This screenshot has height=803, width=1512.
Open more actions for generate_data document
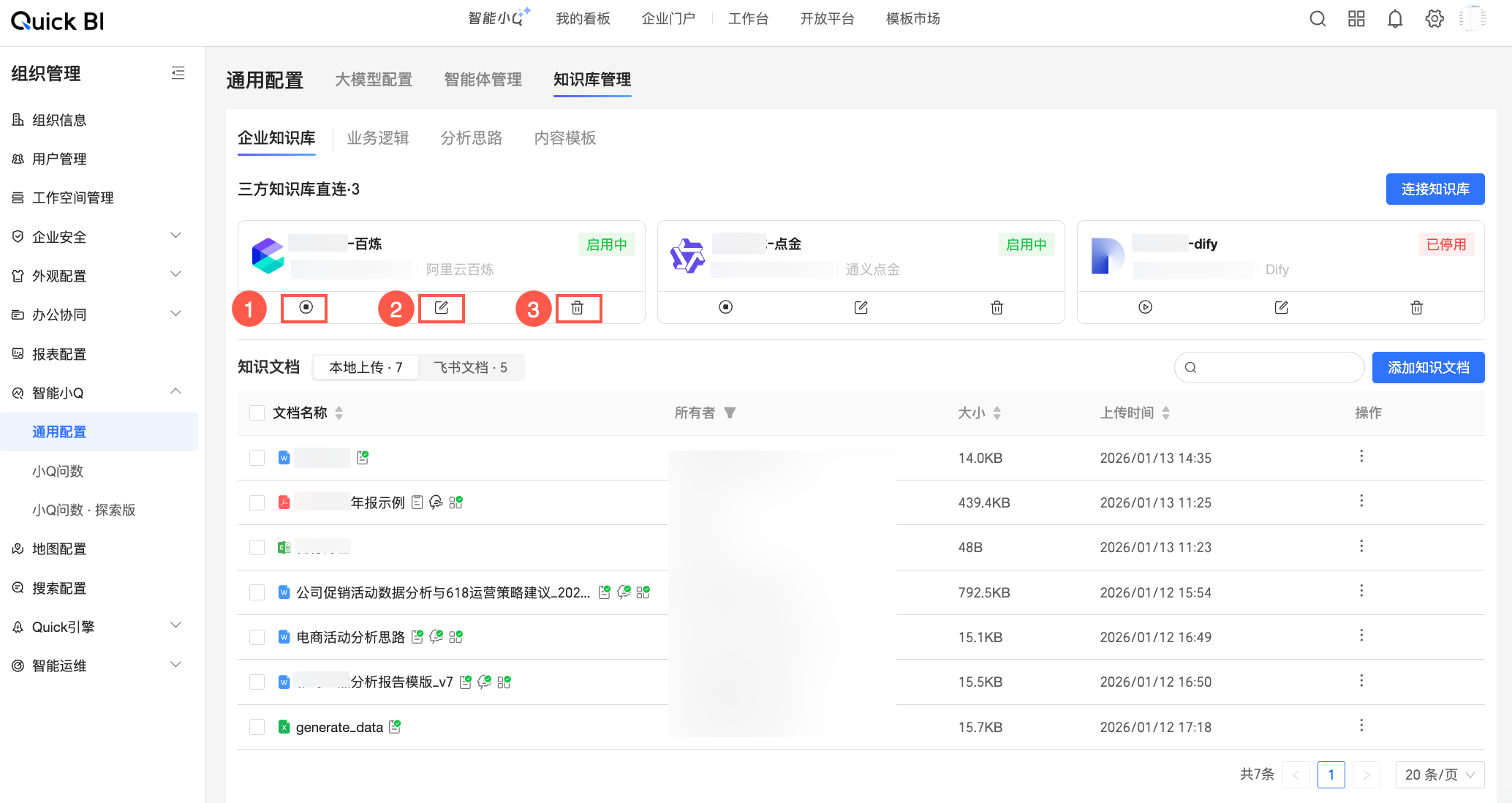pos(1361,726)
